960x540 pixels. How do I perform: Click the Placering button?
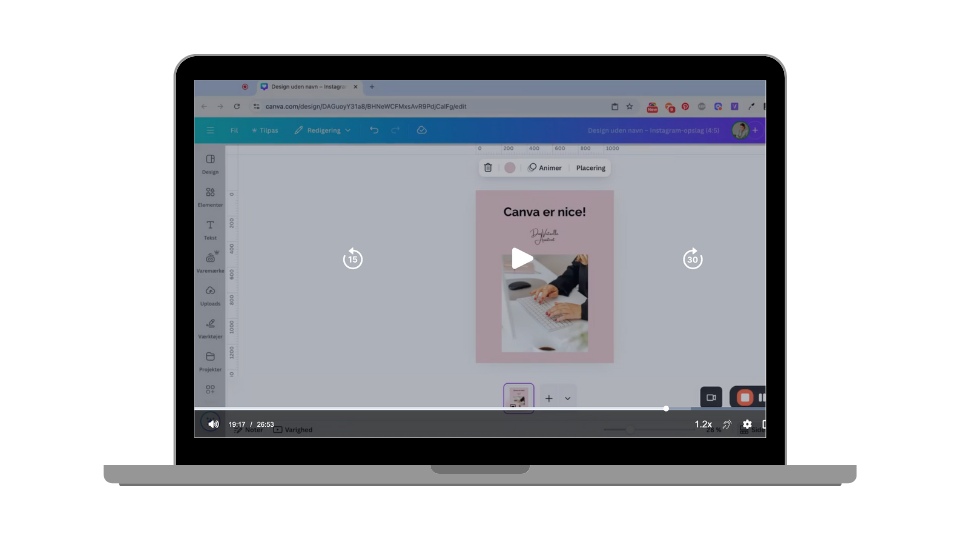pos(590,168)
